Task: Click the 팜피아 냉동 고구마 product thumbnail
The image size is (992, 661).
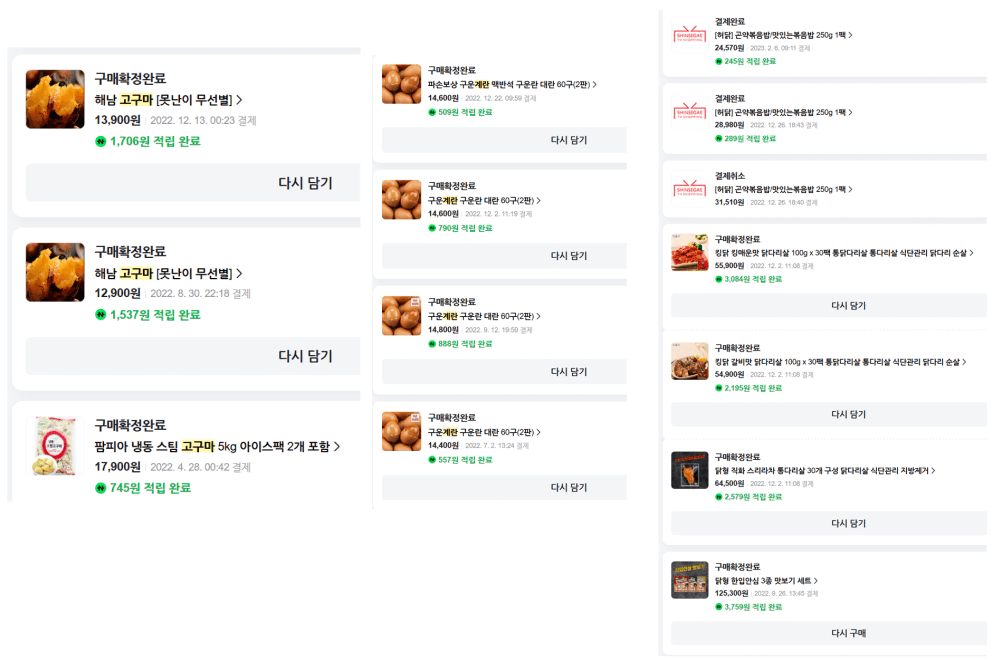Action: click(x=55, y=446)
